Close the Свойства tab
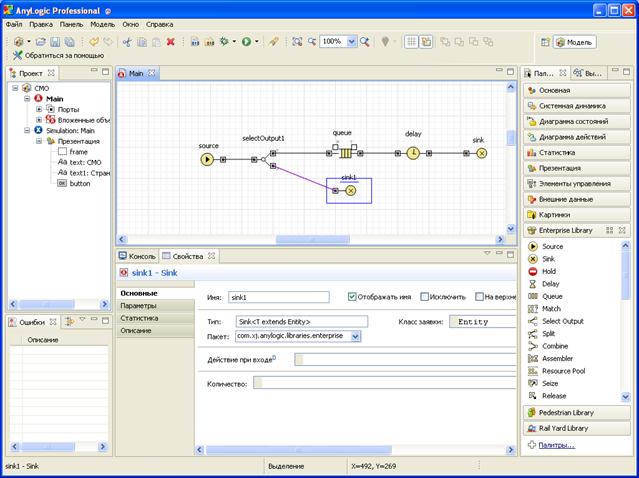The width and height of the screenshot is (639, 478). [x=211, y=256]
